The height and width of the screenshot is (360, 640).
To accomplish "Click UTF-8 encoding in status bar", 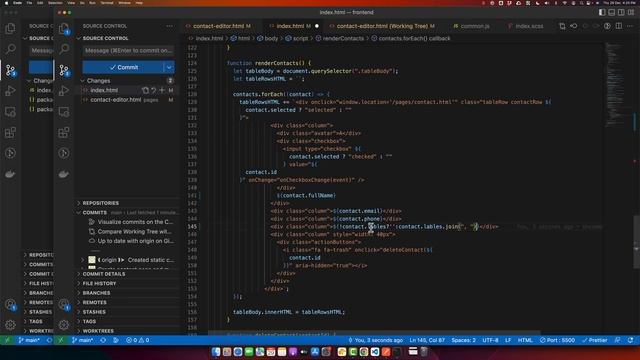I will click(x=490, y=340).
